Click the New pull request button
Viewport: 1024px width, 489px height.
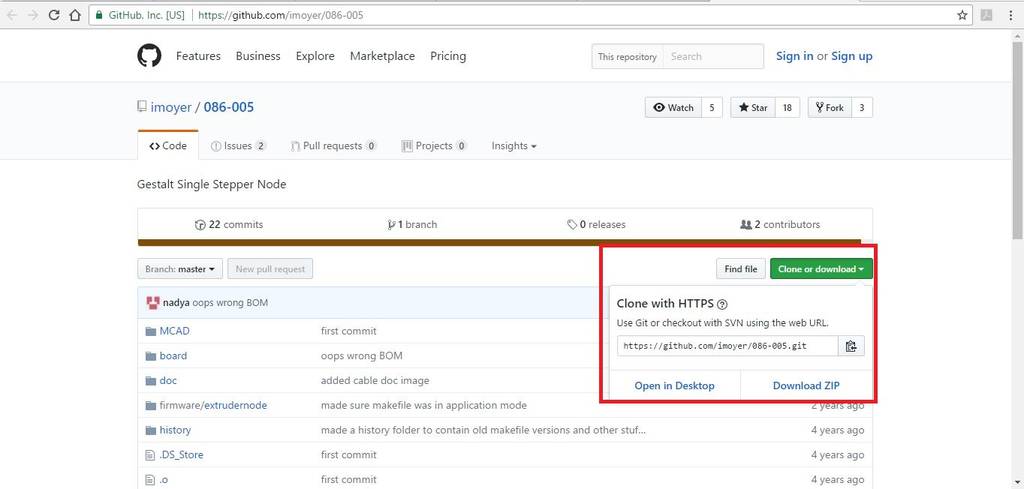(x=270, y=269)
